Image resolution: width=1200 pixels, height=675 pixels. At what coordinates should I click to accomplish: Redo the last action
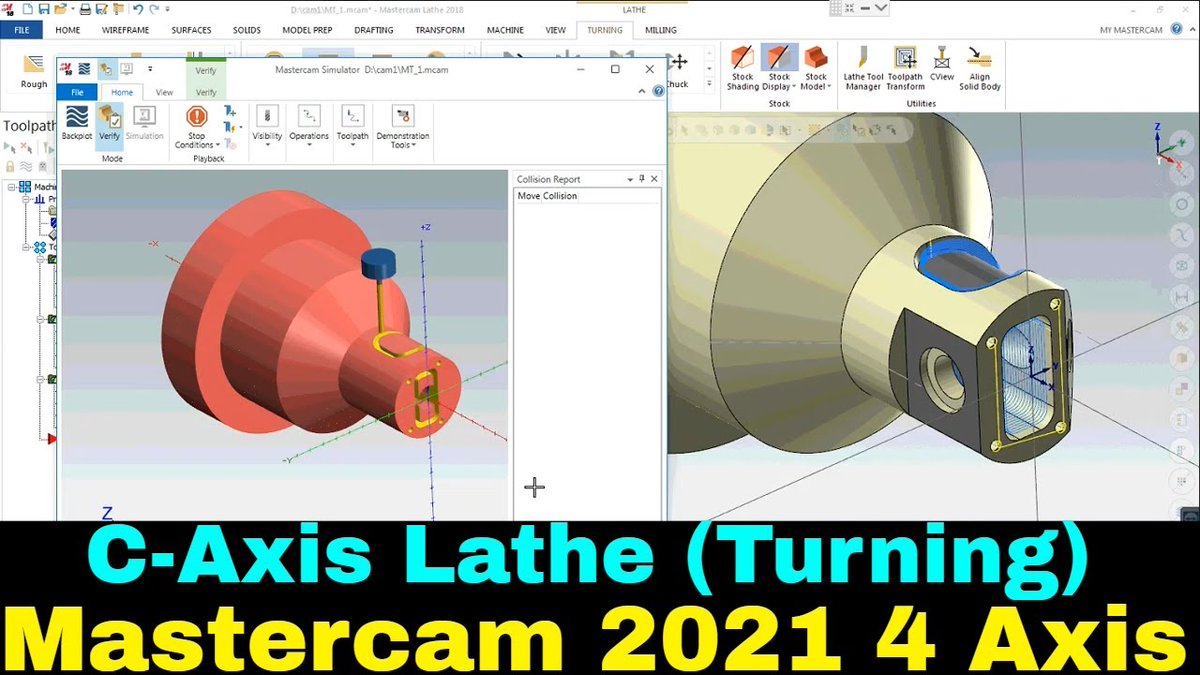tap(154, 9)
